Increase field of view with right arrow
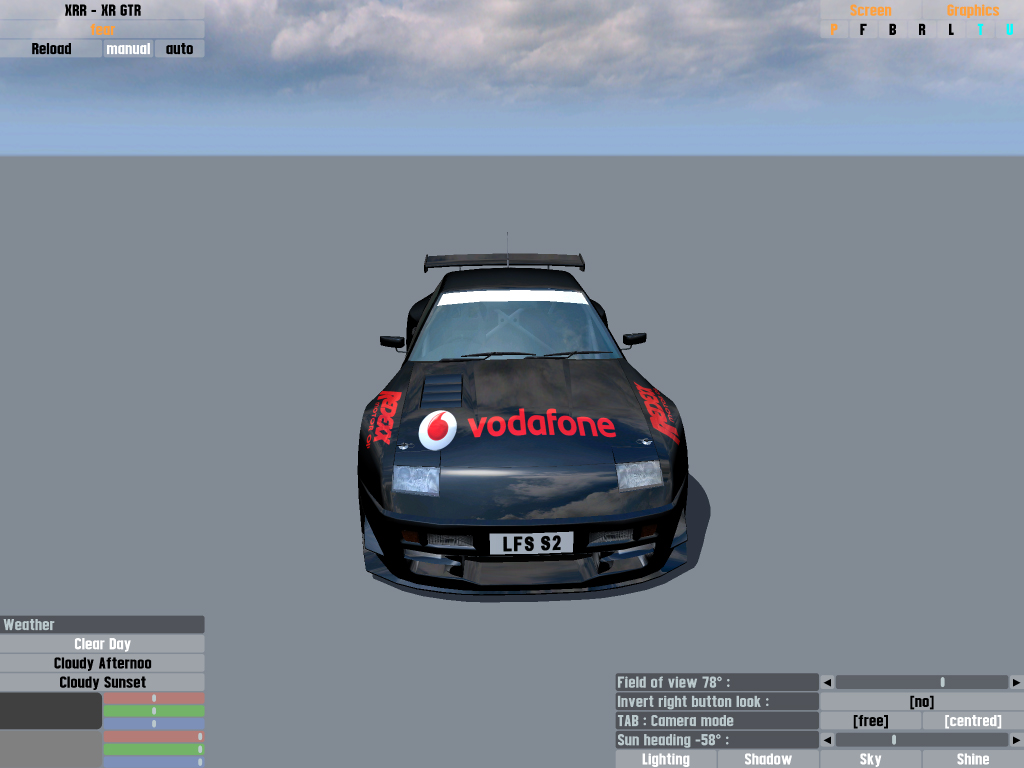1024x768 pixels. pos(1016,682)
